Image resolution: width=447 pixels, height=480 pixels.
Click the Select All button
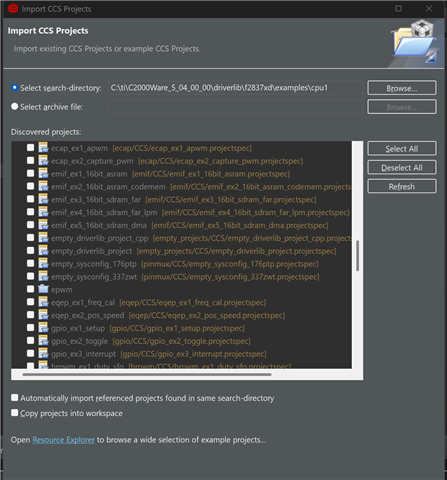pos(402,149)
